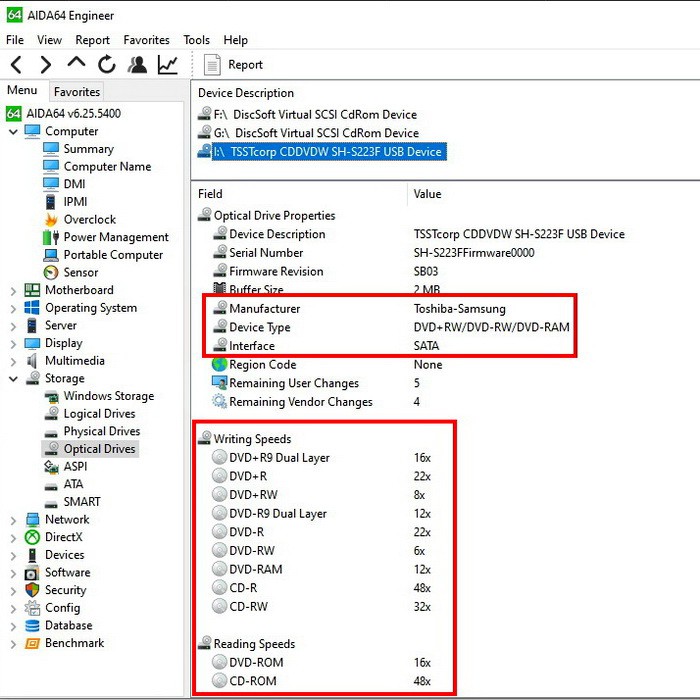
Task: Click the Up level arrow icon
Action: tap(76, 64)
